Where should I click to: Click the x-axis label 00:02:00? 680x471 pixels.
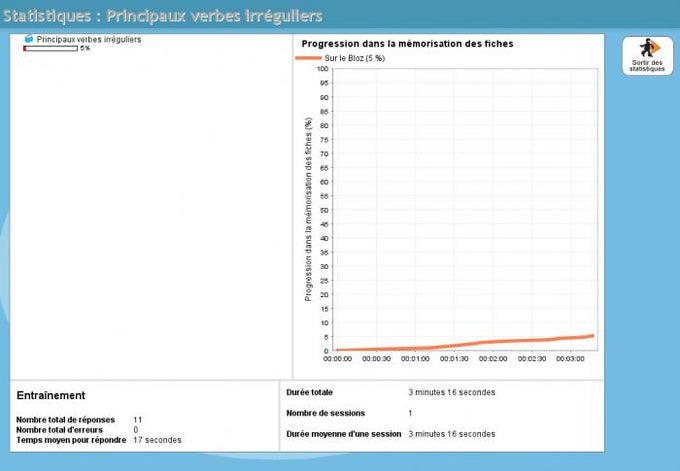tap(493, 359)
